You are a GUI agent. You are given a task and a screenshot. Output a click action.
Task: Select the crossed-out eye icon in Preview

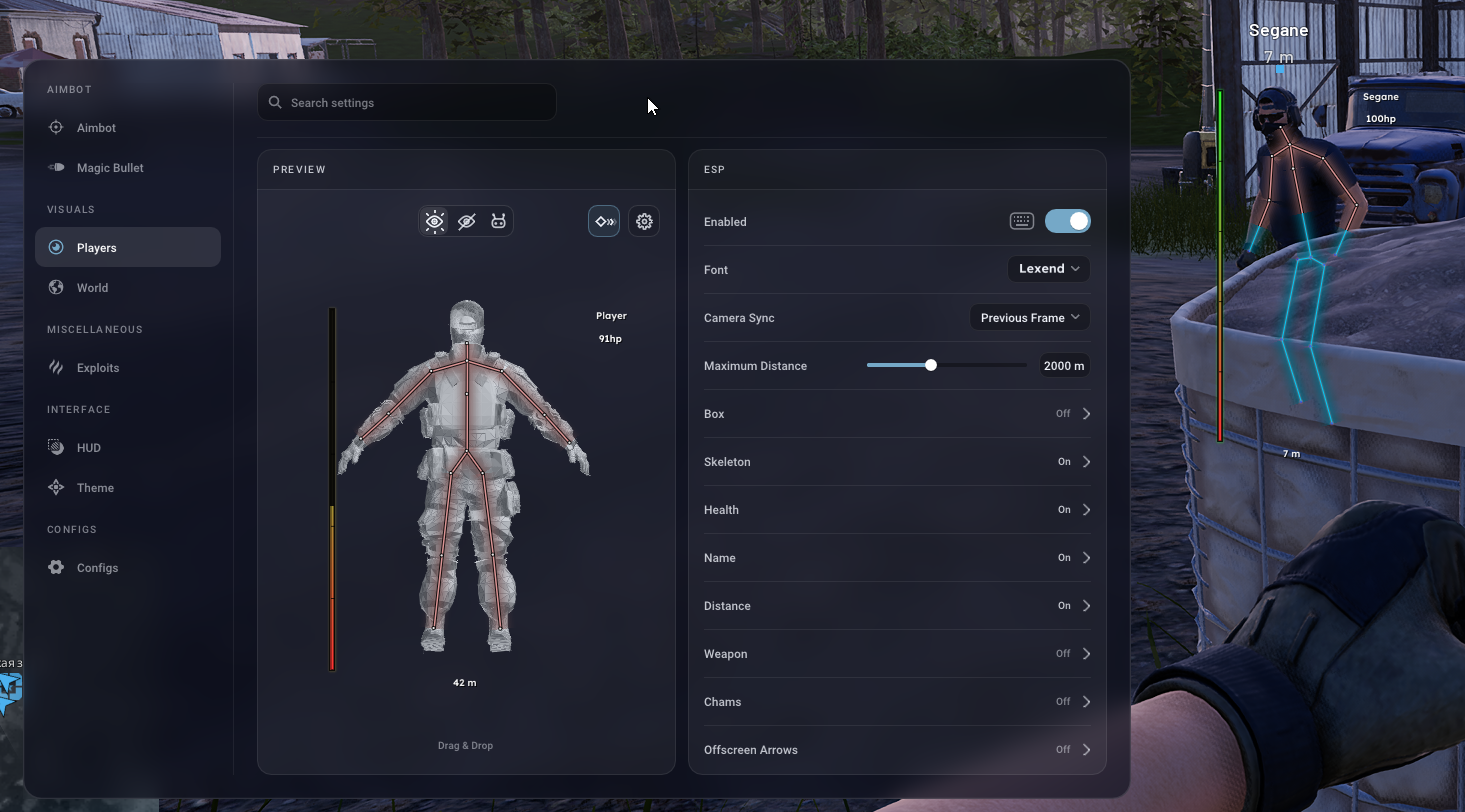(466, 222)
